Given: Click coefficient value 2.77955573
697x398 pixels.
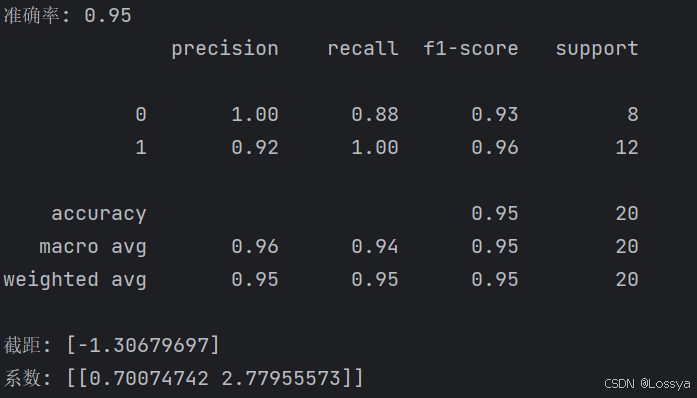Looking at the screenshot, I should (281, 379).
